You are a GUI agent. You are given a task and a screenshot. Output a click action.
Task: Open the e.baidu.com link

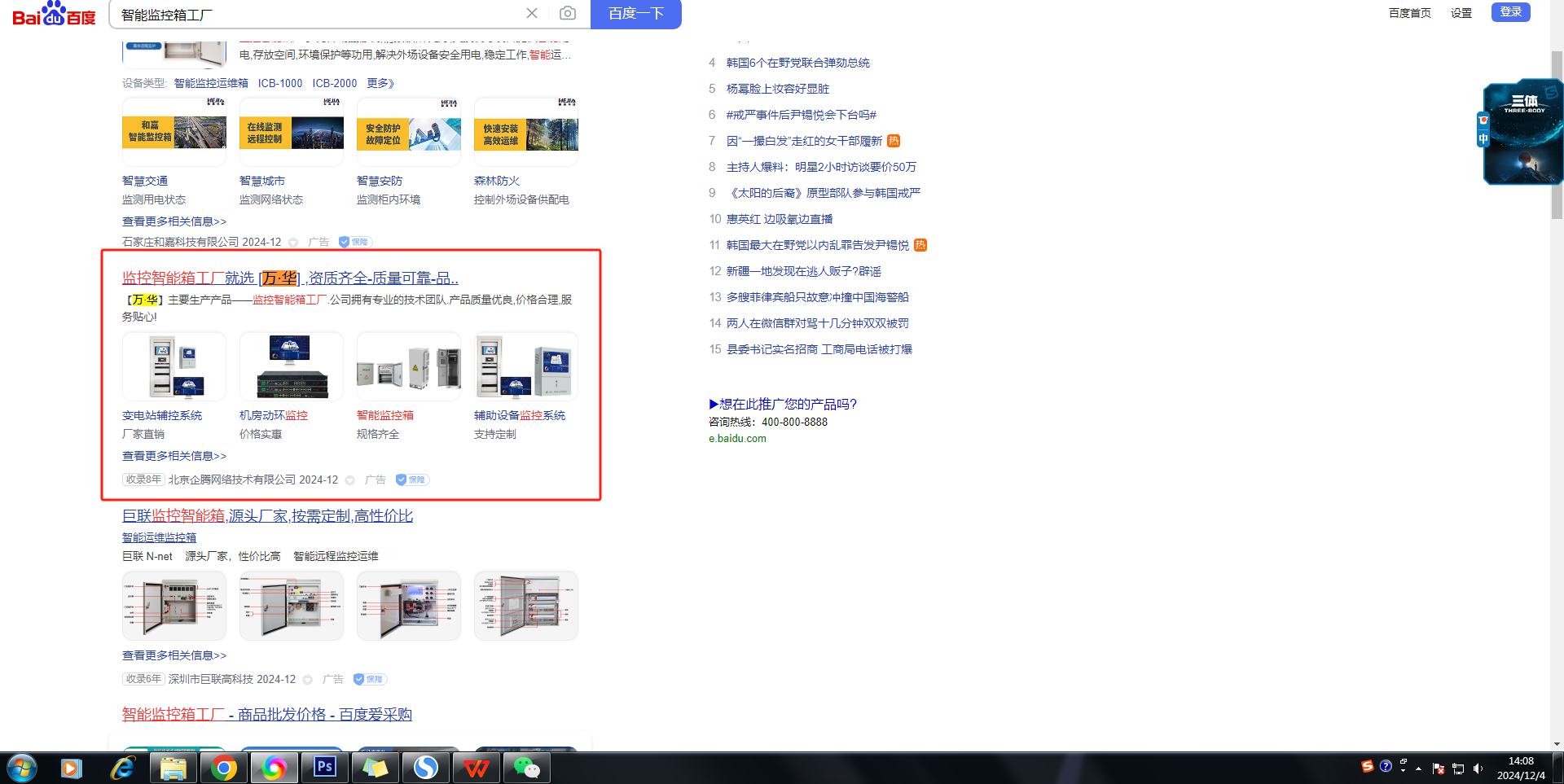[x=737, y=438]
